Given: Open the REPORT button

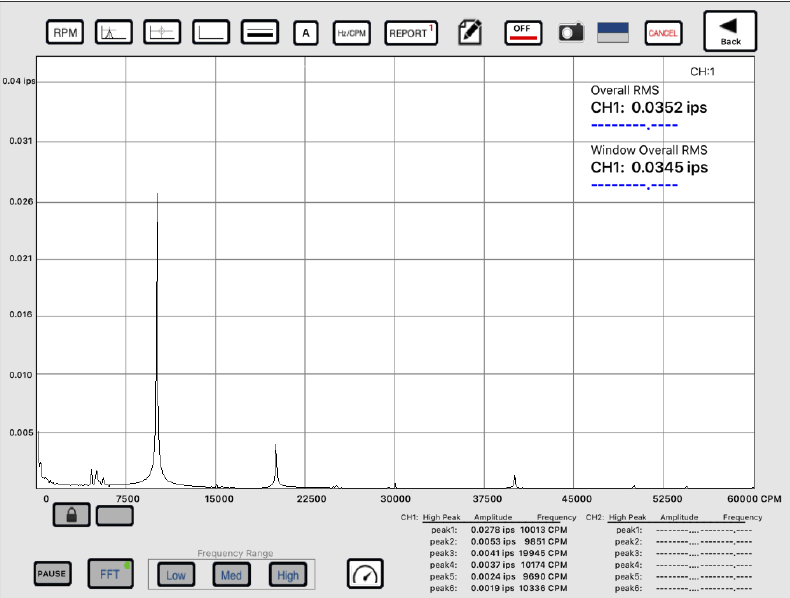Looking at the screenshot, I should [x=411, y=33].
